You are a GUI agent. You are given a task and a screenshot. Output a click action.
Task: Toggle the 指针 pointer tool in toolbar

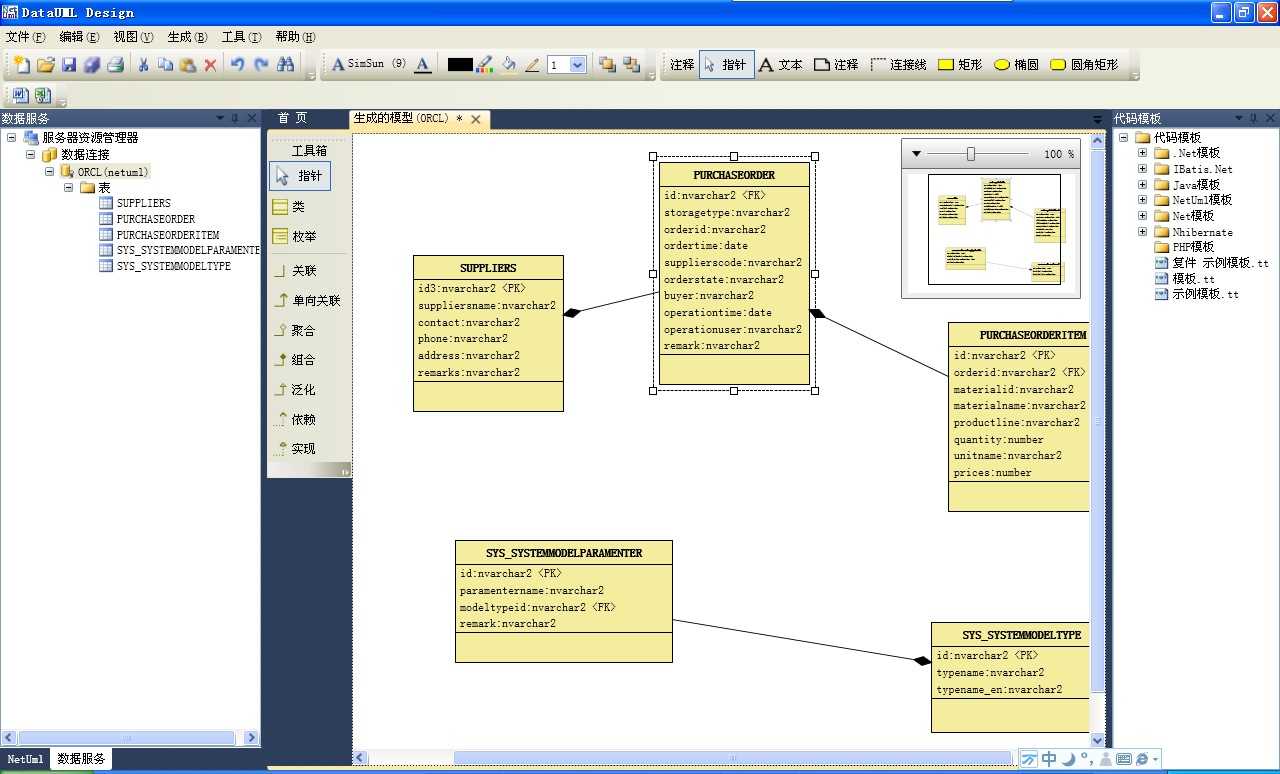(726, 64)
